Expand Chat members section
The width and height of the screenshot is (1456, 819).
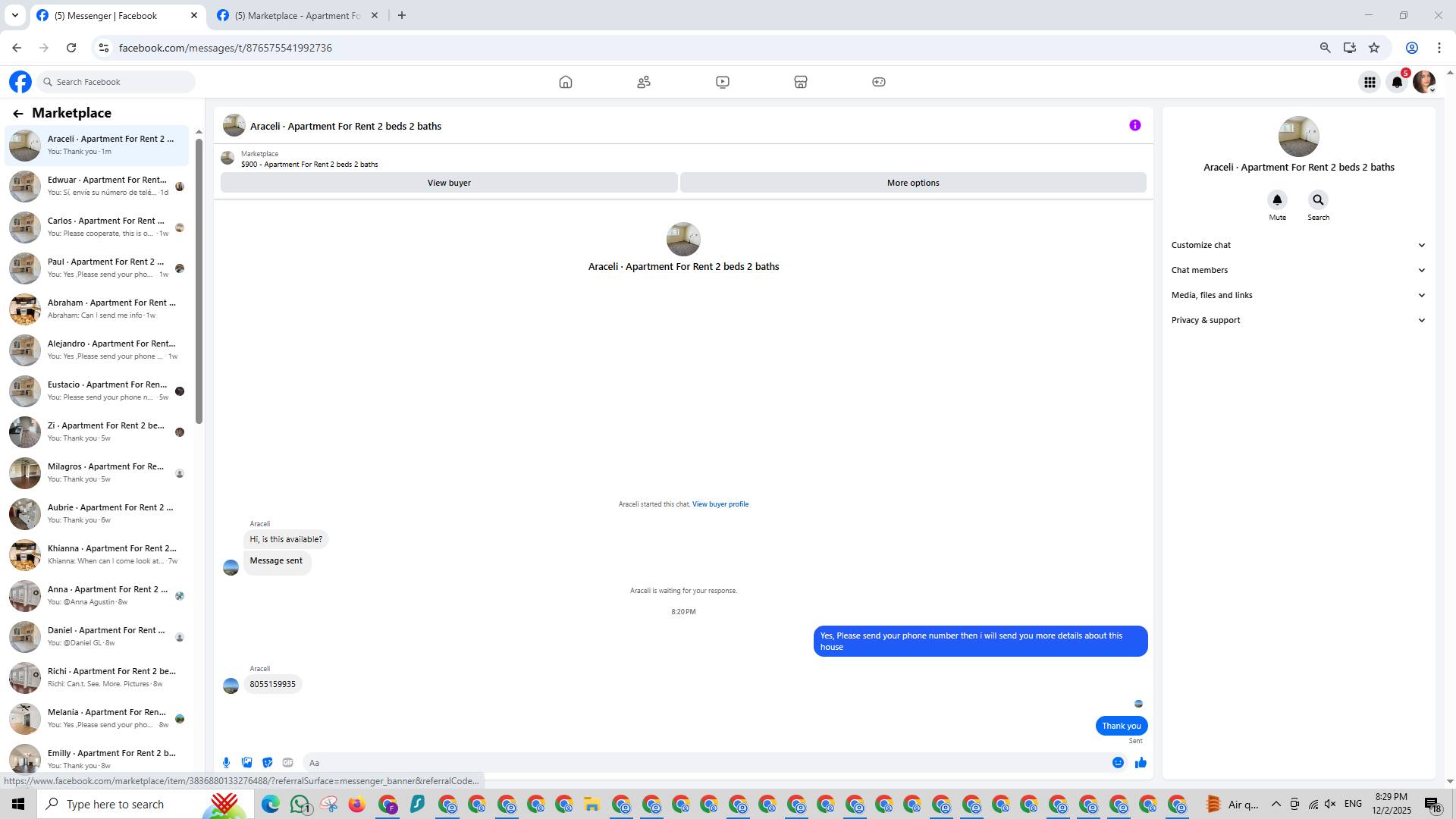pyautogui.click(x=1298, y=270)
